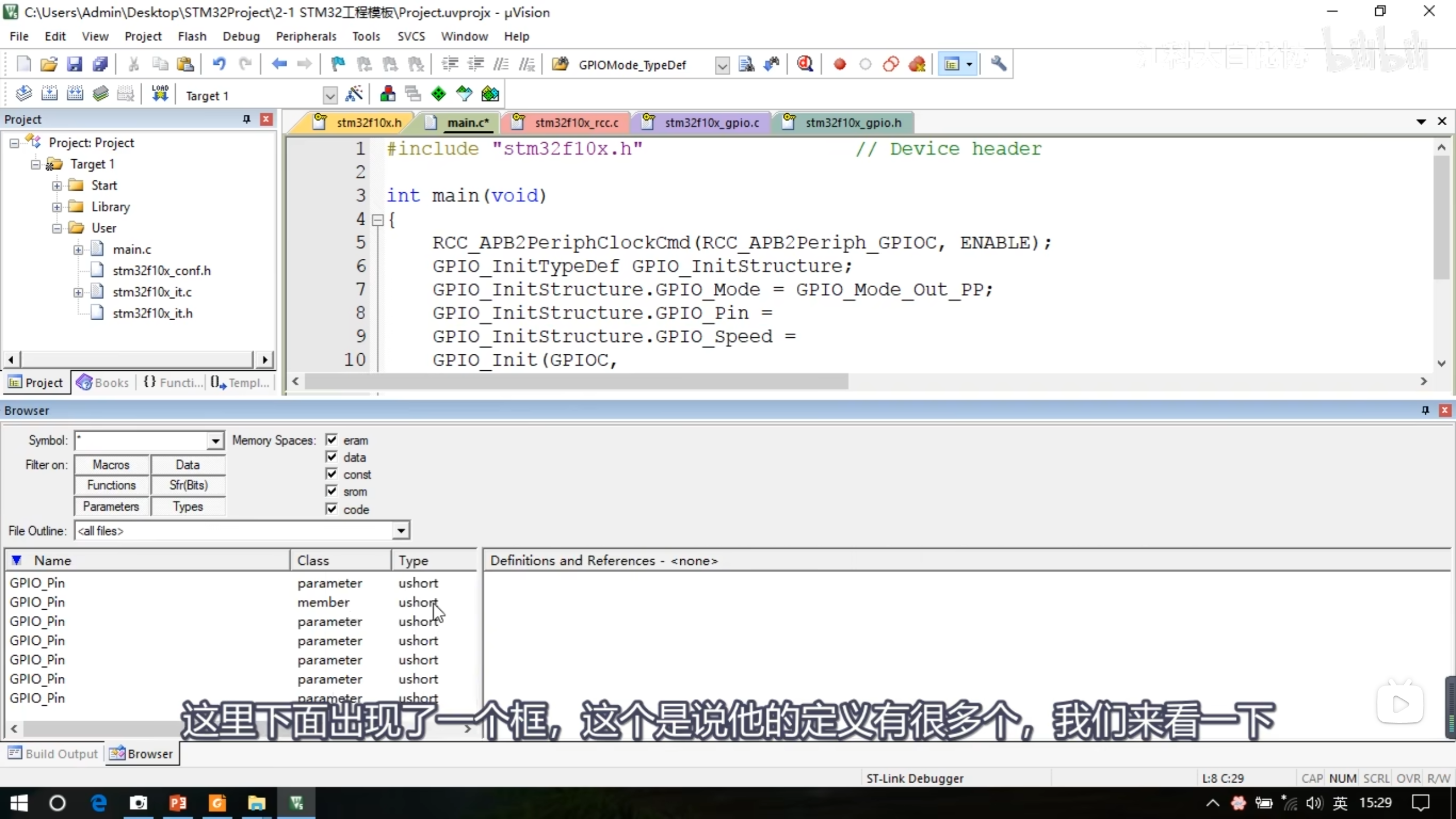
Task: Click the Save file toolbar icon
Action: 75,64
